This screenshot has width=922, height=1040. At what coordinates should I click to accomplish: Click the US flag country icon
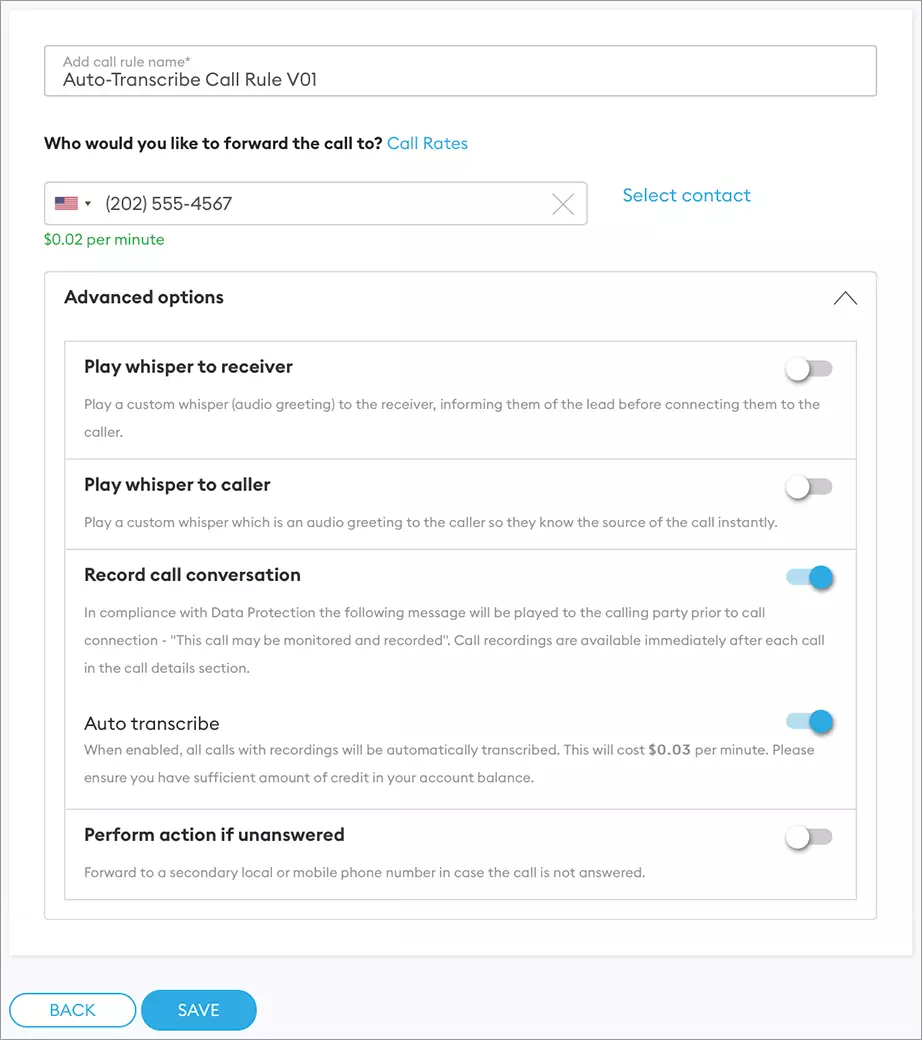pos(66,204)
